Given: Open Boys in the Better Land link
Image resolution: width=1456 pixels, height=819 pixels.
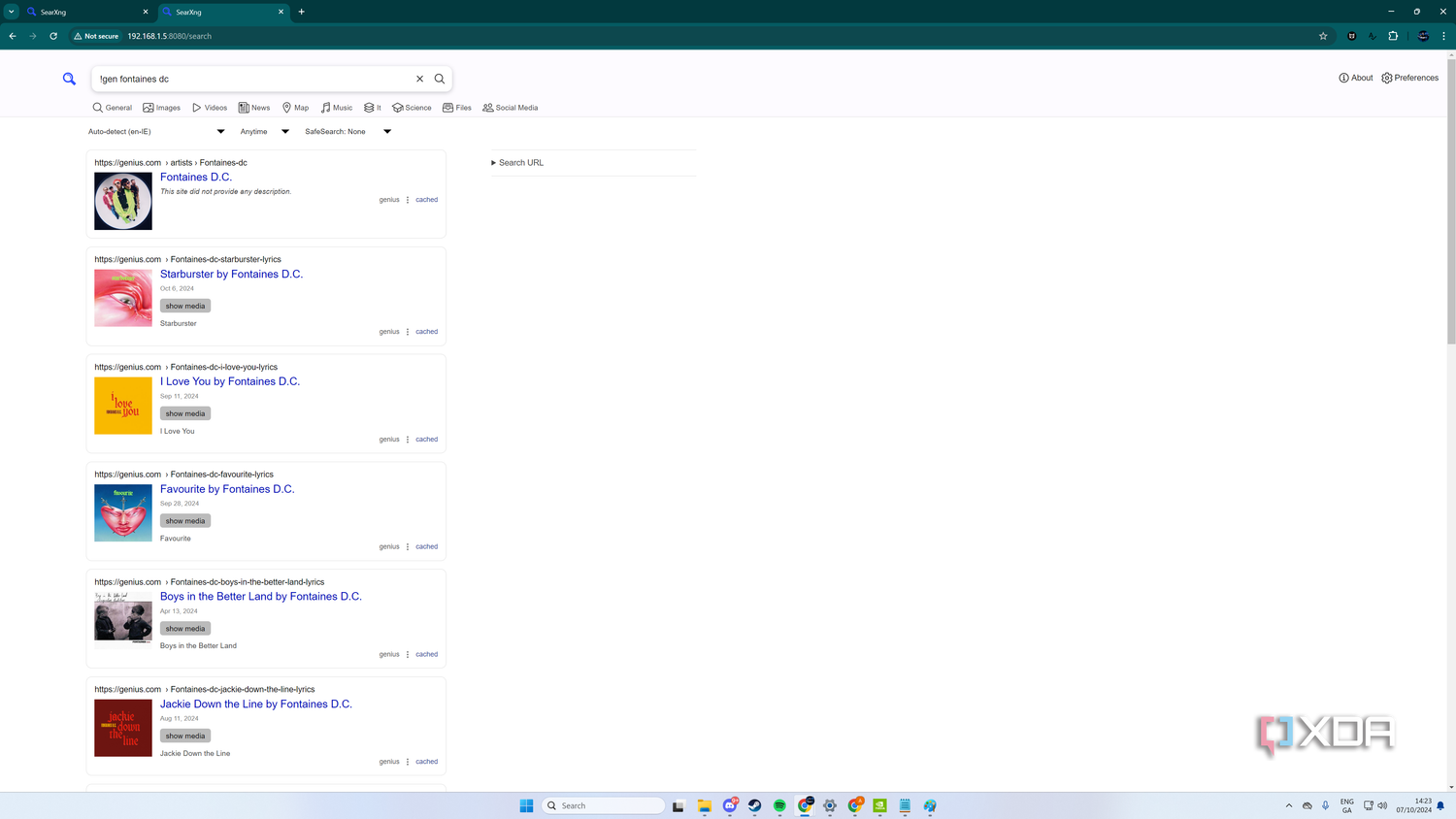Looking at the screenshot, I should [261, 597].
